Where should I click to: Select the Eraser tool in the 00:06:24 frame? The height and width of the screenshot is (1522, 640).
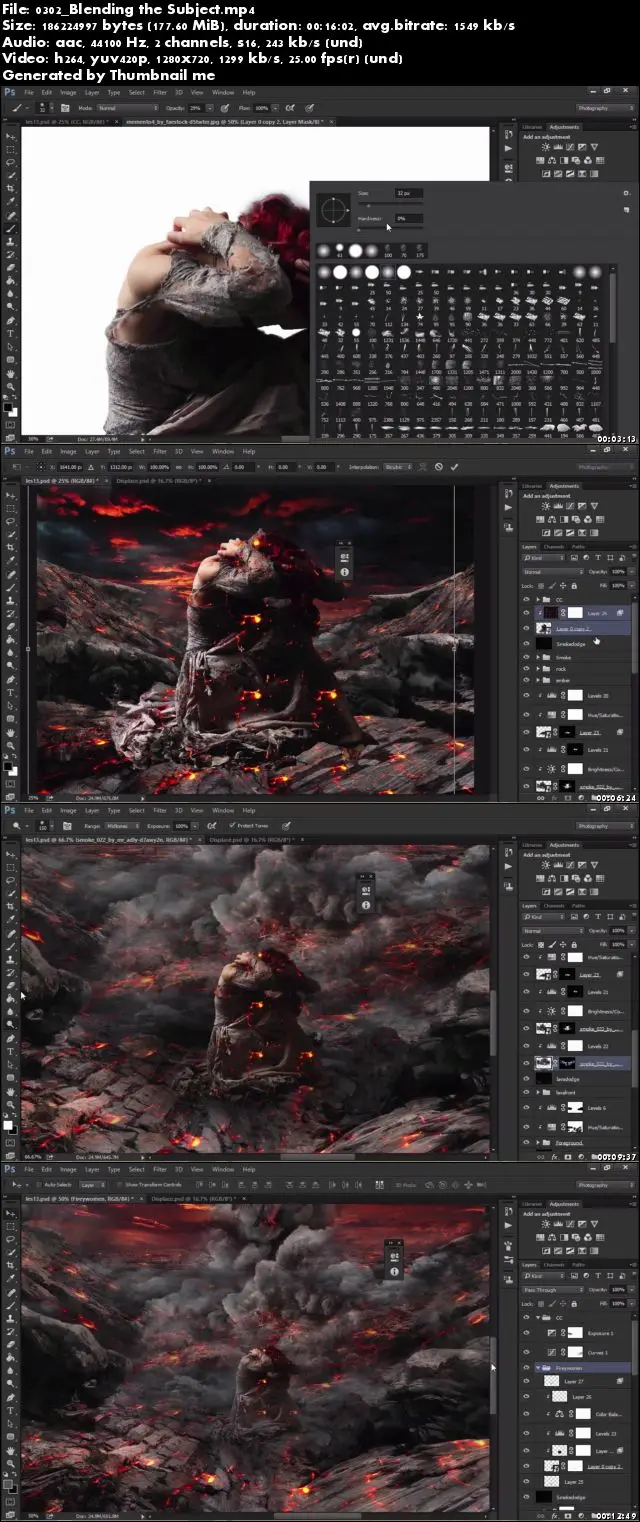click(10, 626)
